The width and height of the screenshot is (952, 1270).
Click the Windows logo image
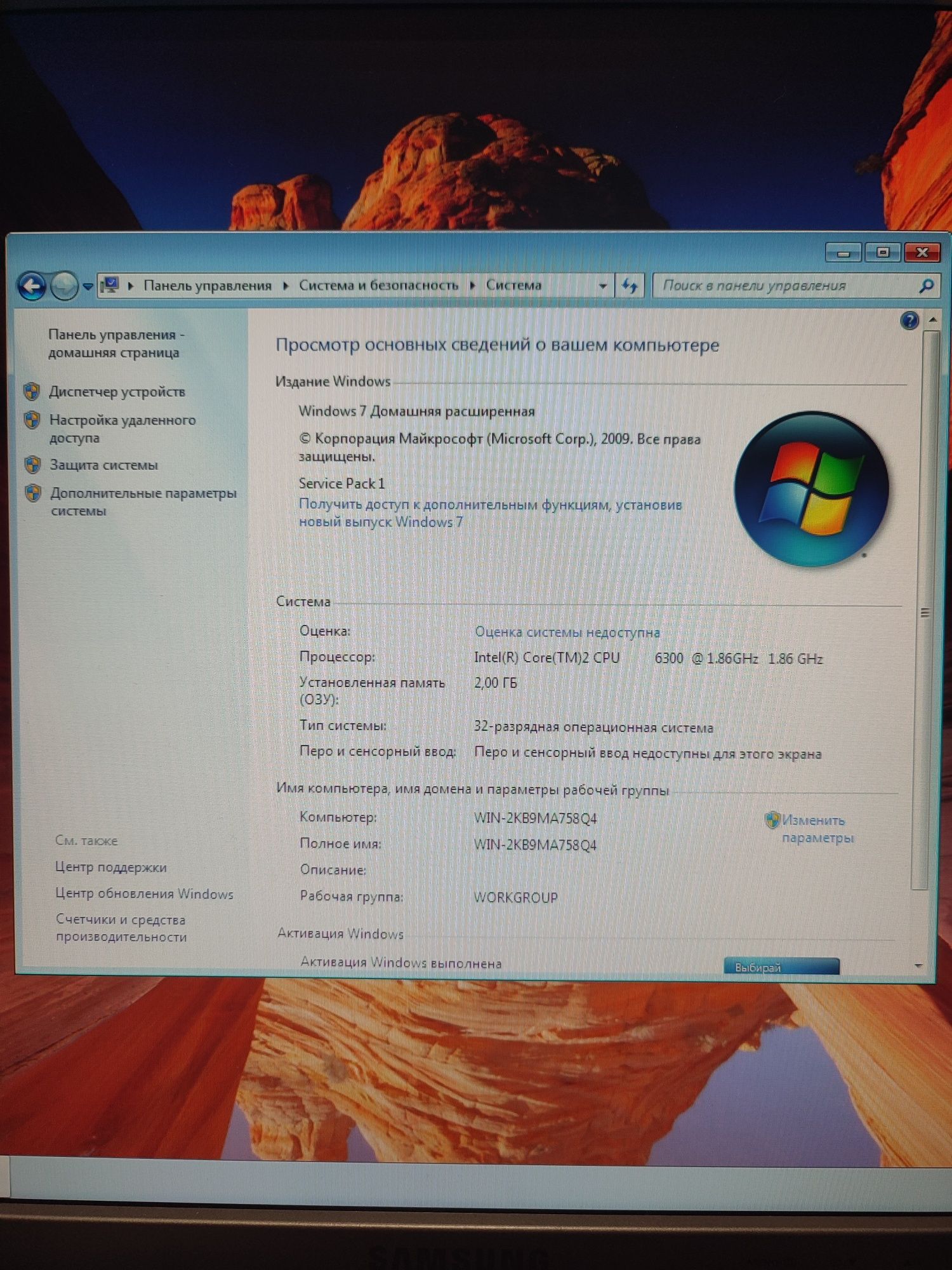(812, 489)
